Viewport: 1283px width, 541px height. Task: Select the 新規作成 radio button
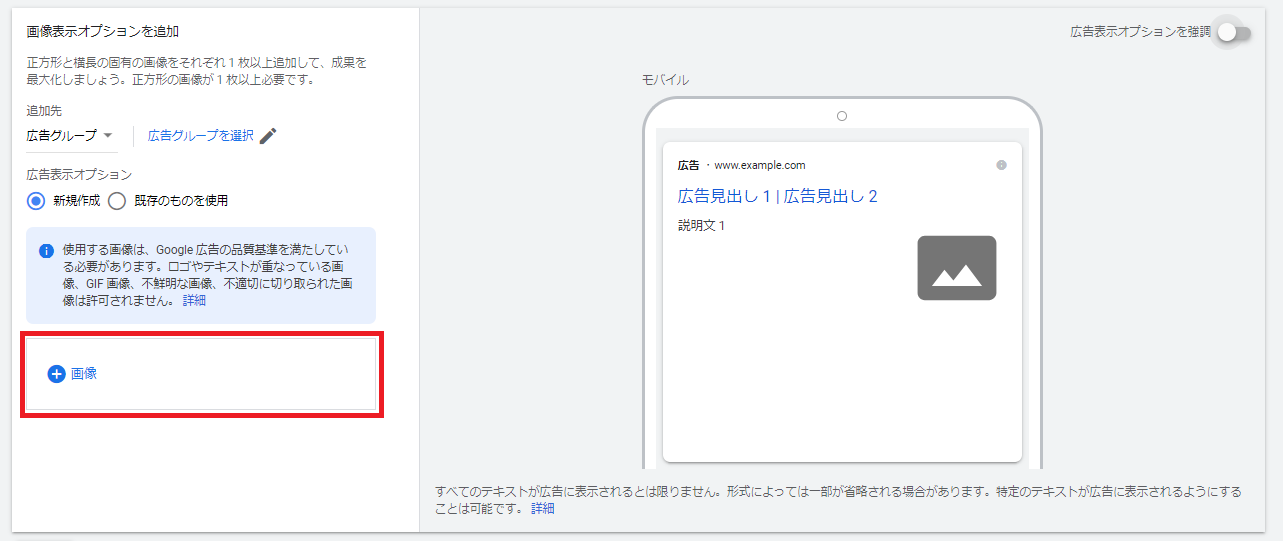pyautogui.click(x=36, y=200)
